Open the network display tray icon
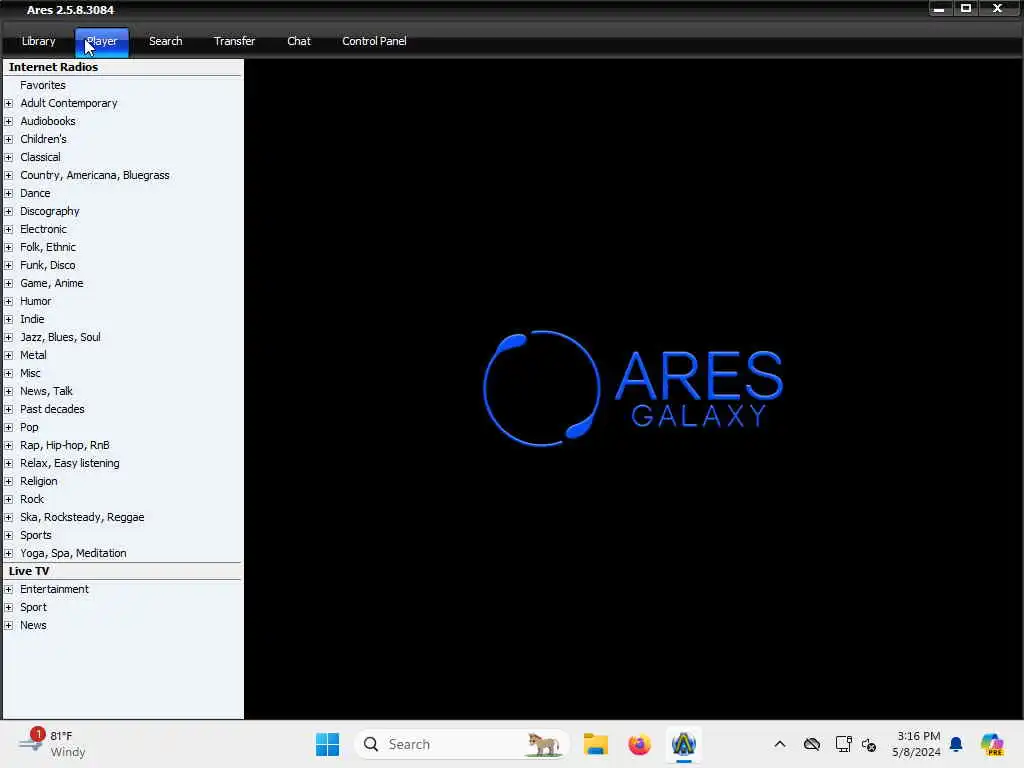The image size is (1024, 768). (843, 744)
